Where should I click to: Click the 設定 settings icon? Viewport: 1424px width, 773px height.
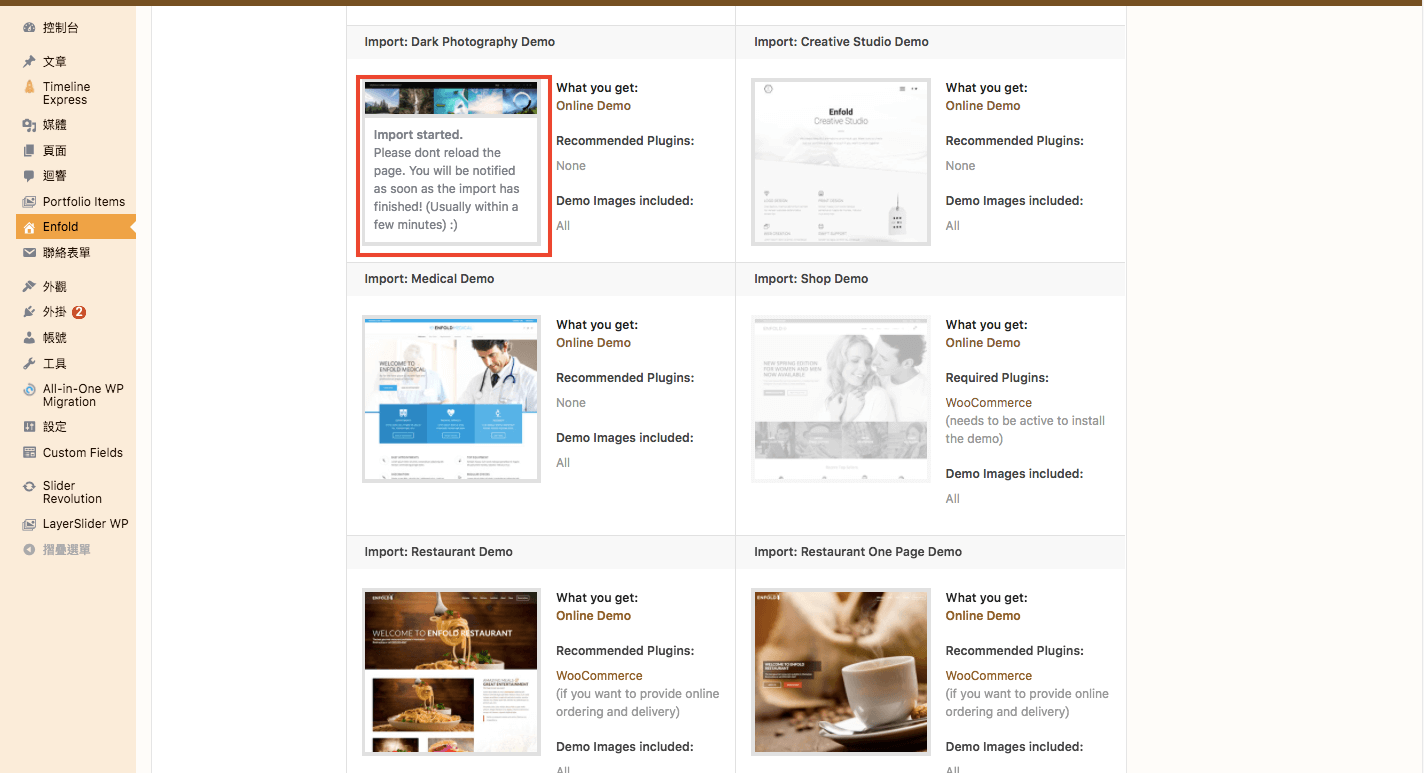(29, 427)
